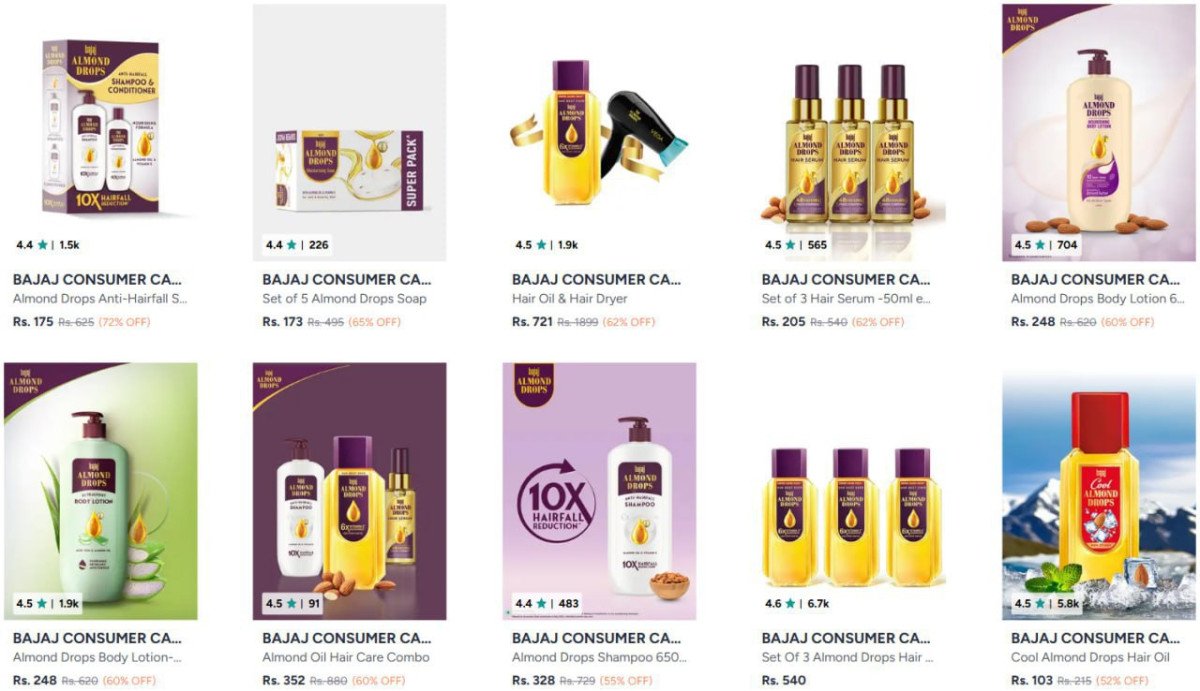
Task: Open the cream Body Lotion with almonds image
Action: click(1099, 132)
